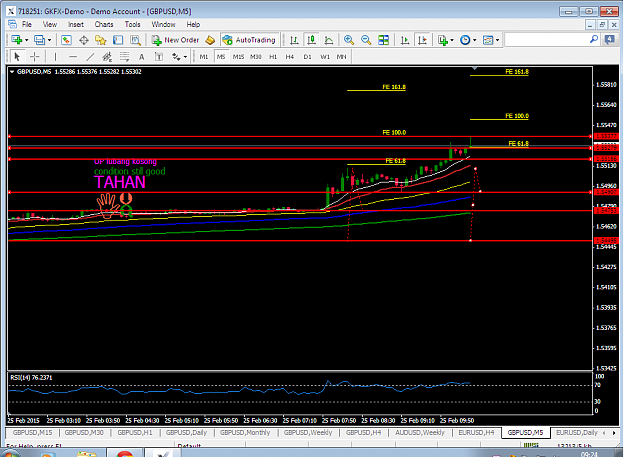
Task: Switch timeframe to H1
Action: [273, 57]
